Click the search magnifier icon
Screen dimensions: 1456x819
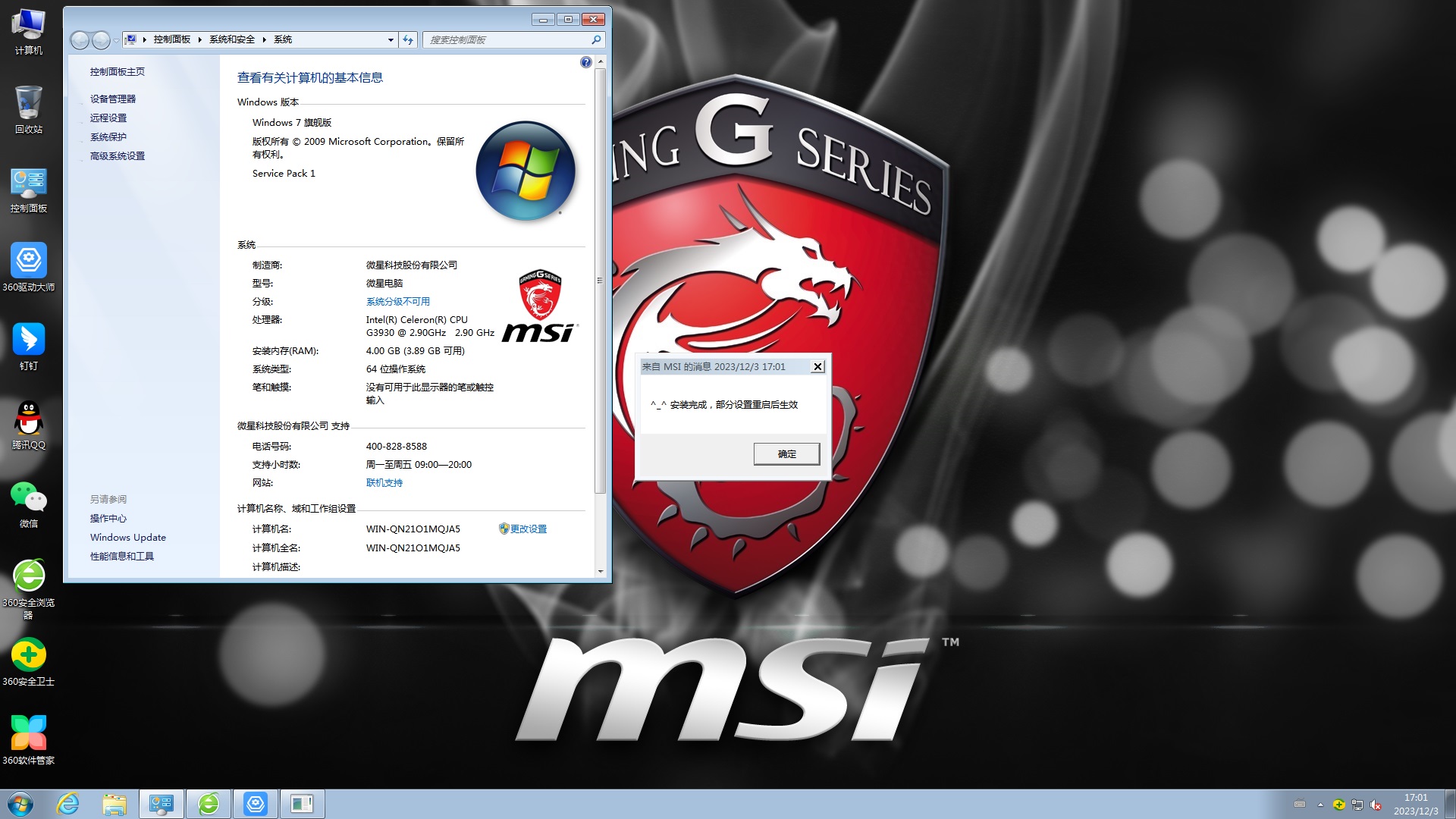point(596,39)
